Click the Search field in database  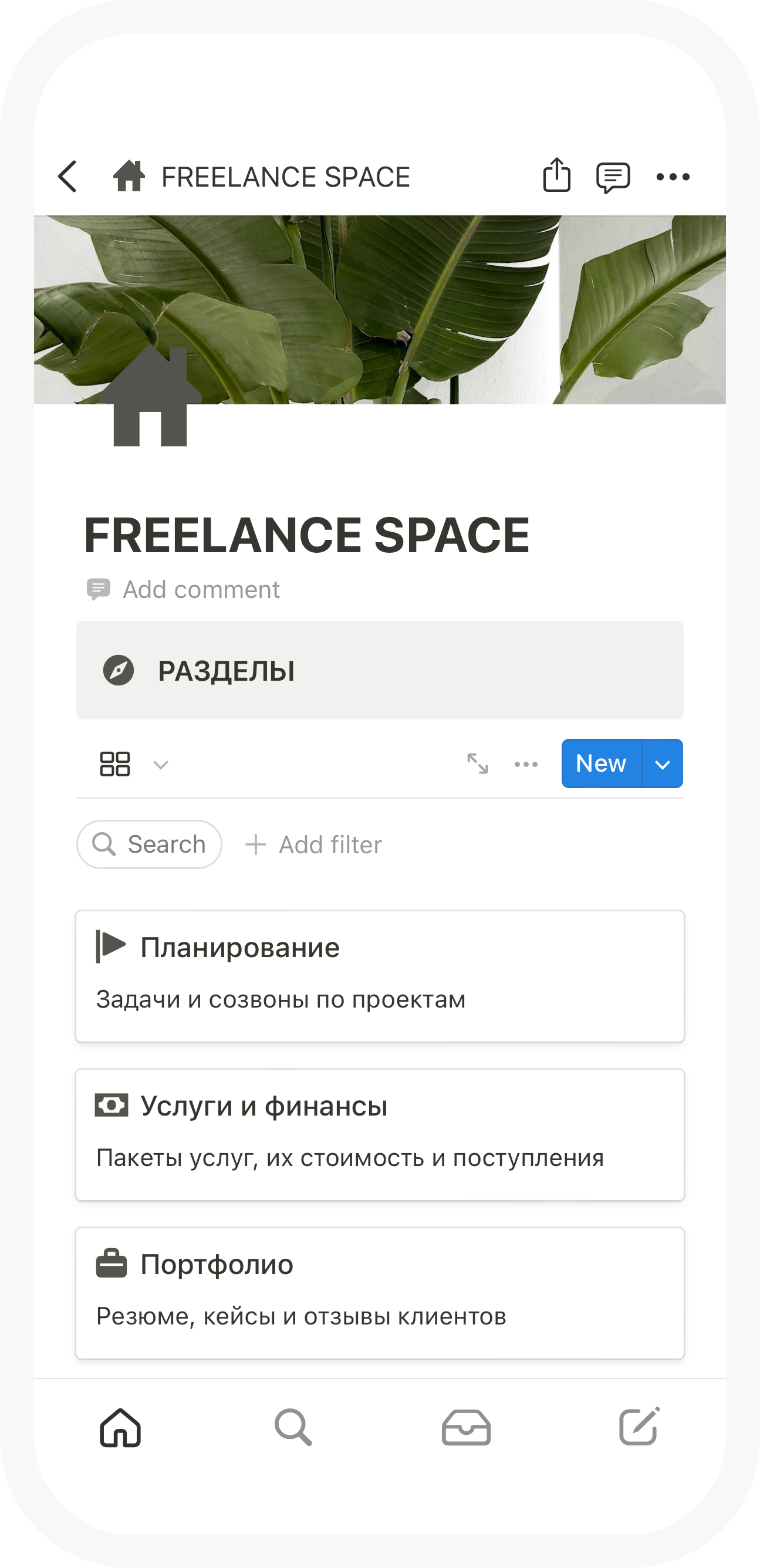[149, 845]
